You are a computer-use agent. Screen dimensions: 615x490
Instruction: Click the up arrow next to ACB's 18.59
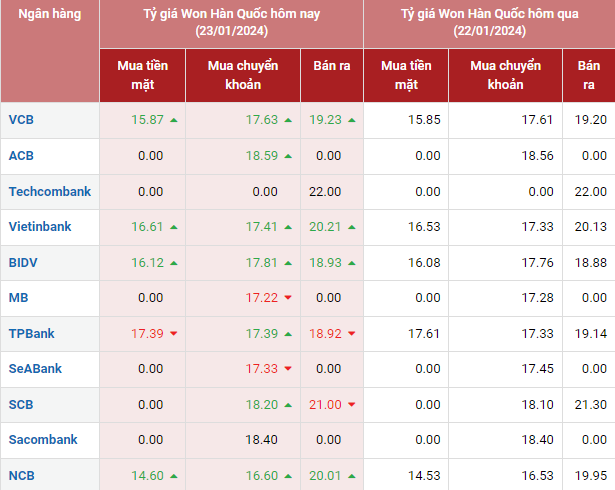coord(287,156)
